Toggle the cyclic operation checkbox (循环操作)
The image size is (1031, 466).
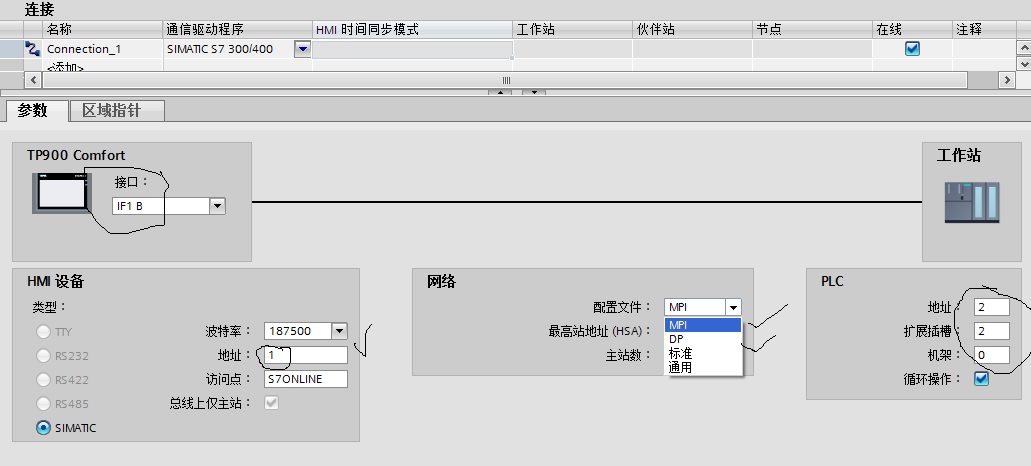[981, 379]
